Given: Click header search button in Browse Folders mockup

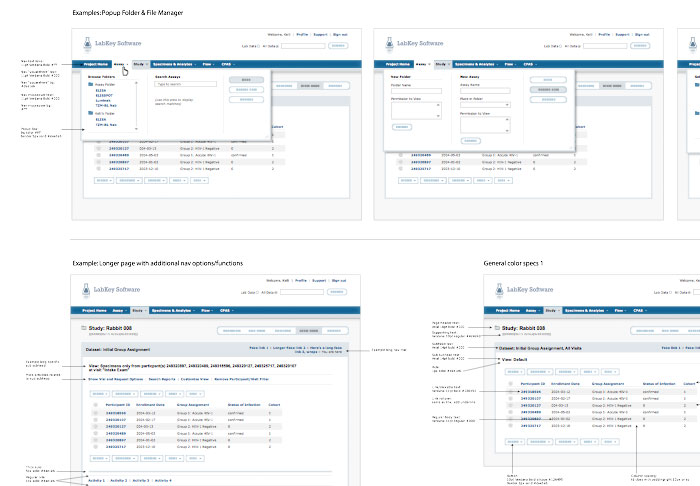Looking at the screenshot, I should pos(338,46).
